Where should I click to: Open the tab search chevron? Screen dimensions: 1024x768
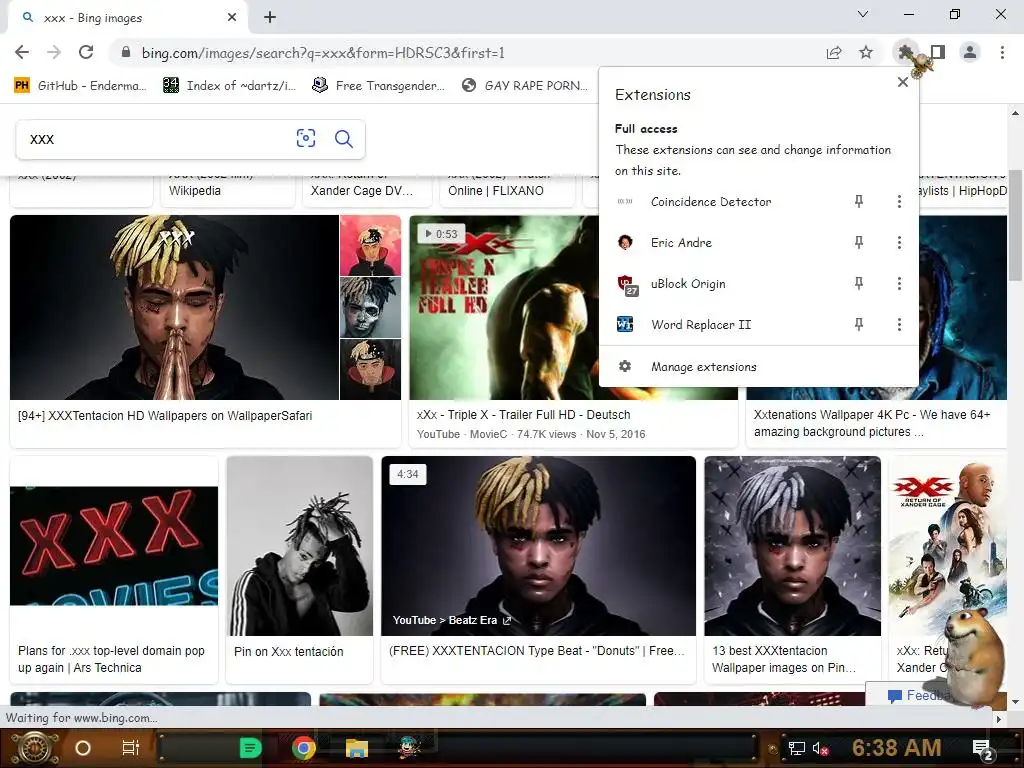(x=863, y=14)
